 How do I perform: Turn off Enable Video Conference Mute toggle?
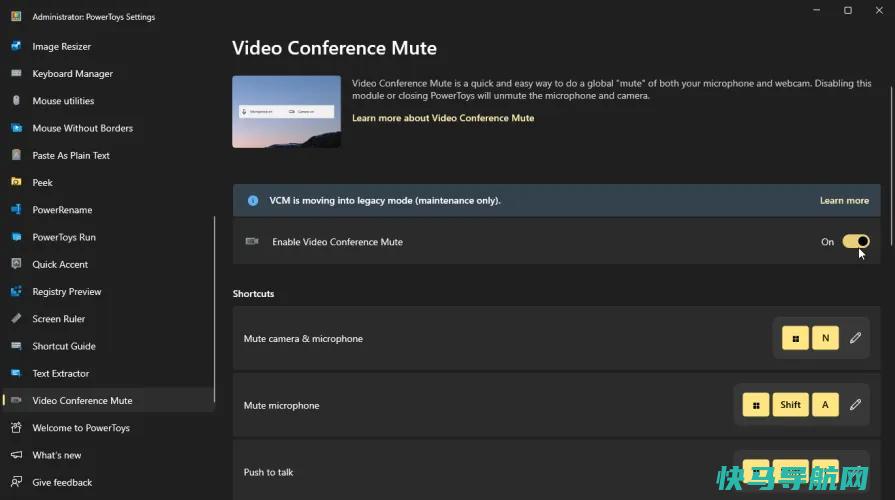point(856,241)
